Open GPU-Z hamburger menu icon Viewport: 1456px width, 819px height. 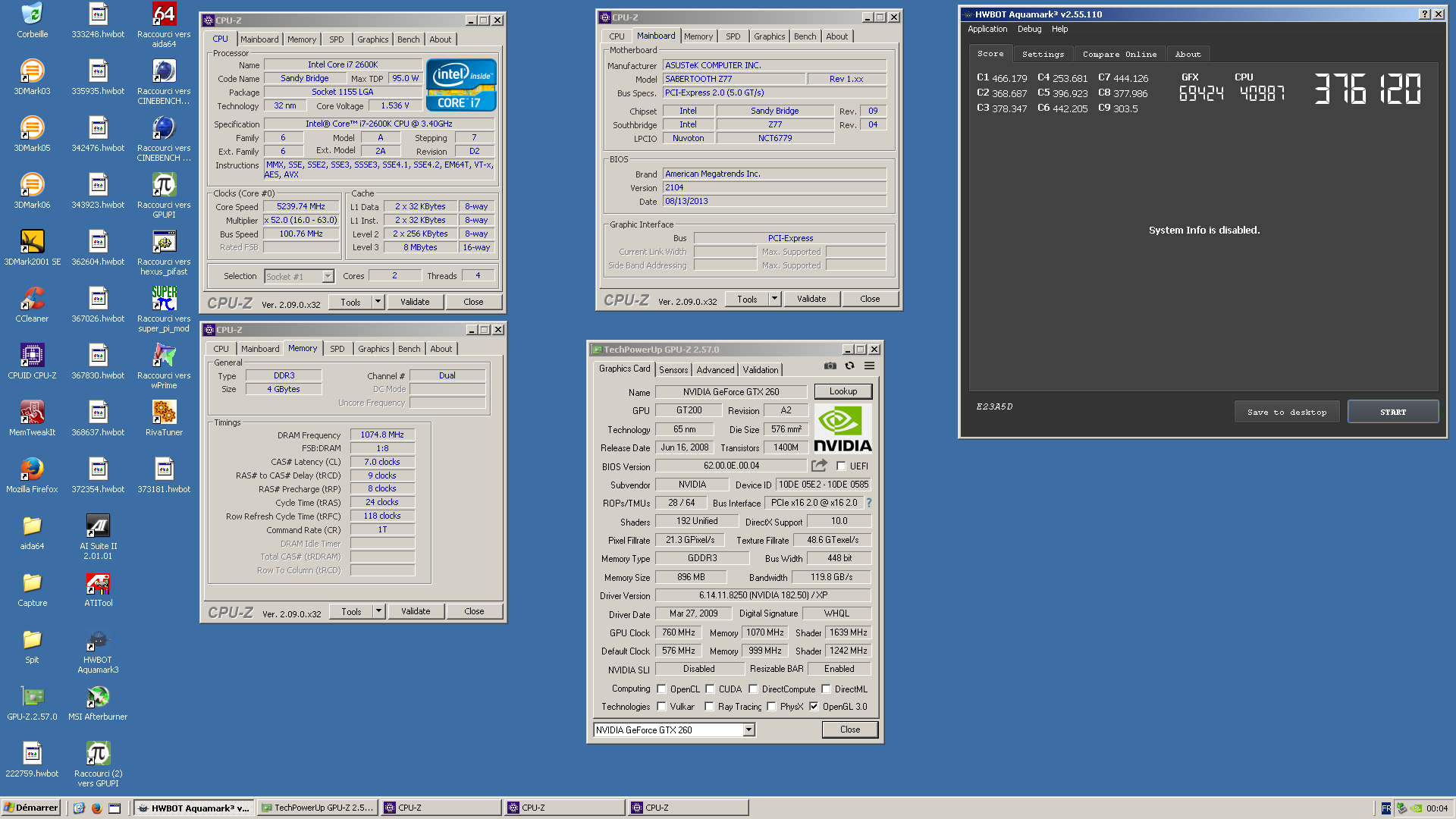(869, 366)
